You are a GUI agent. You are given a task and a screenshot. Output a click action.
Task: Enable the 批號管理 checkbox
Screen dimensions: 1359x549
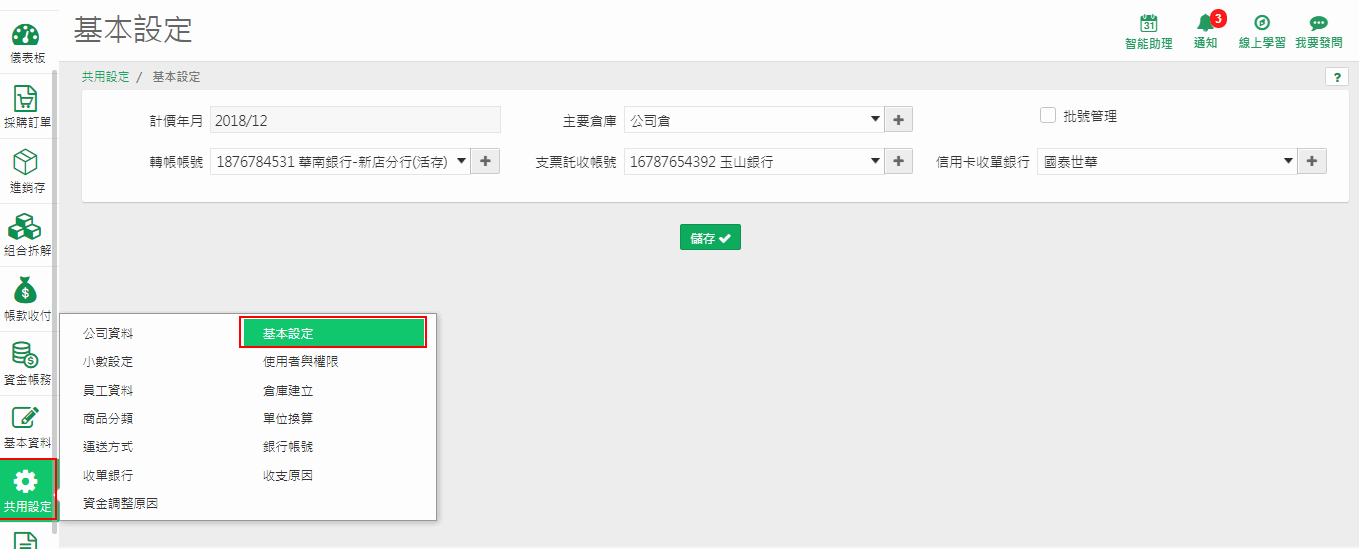pyautogui.click(x=1048, y=115)
